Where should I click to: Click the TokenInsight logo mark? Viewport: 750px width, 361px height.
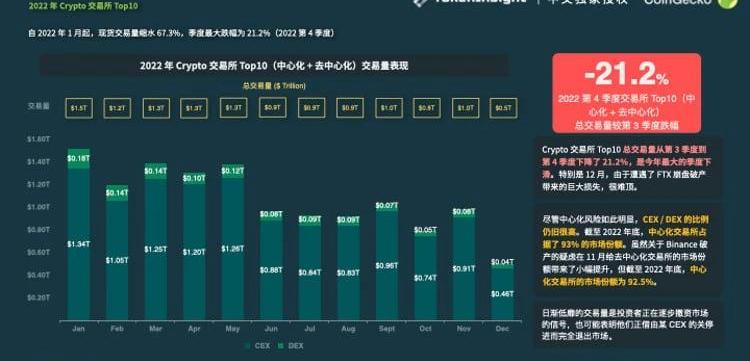tap(420, 2)
